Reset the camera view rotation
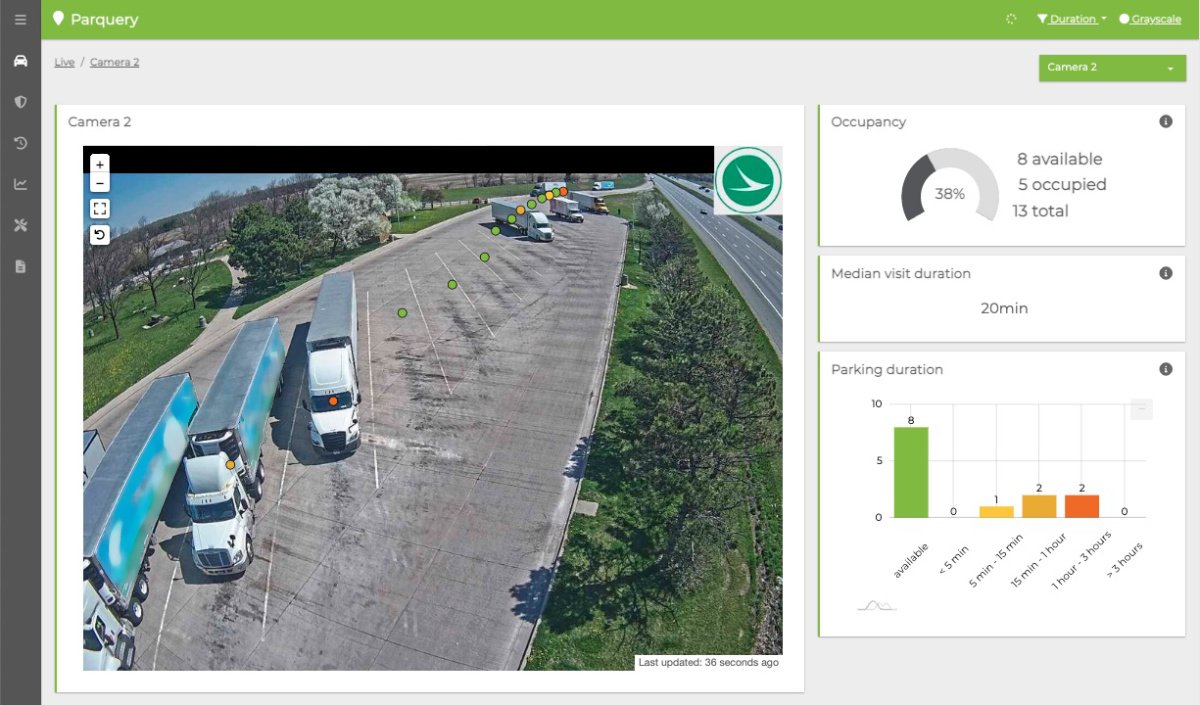This screenshot has height=705, width=1200. (x=100, y=235)
